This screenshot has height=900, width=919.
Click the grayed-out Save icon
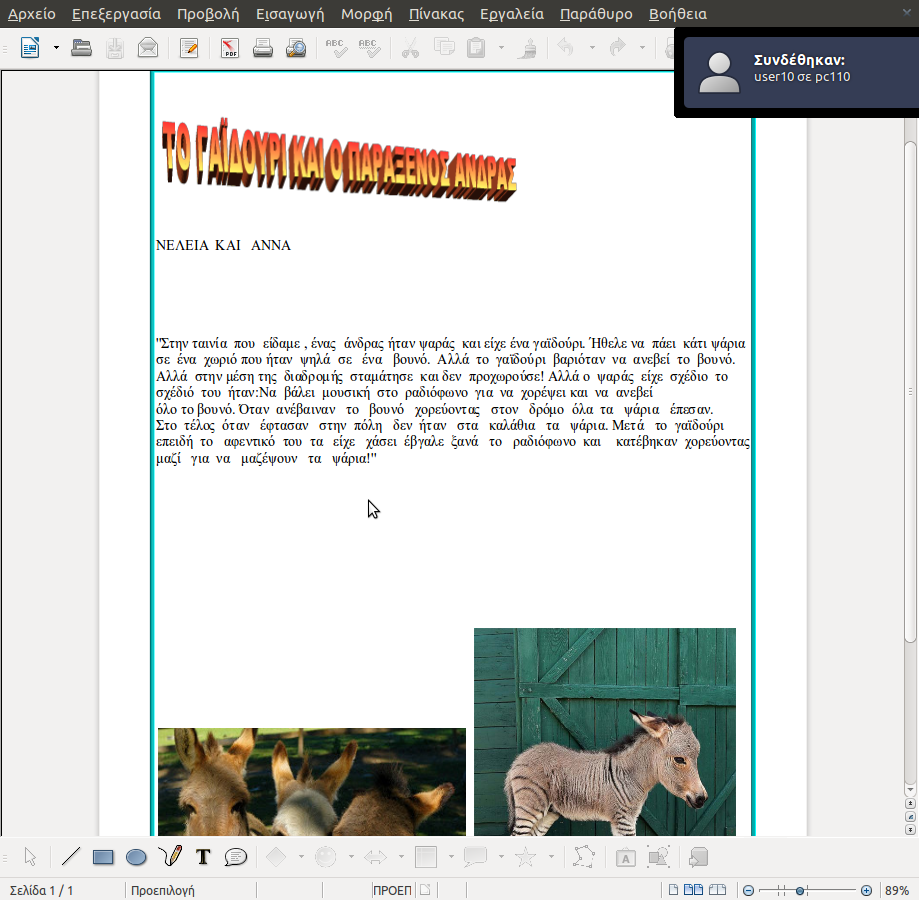[115, 48]
